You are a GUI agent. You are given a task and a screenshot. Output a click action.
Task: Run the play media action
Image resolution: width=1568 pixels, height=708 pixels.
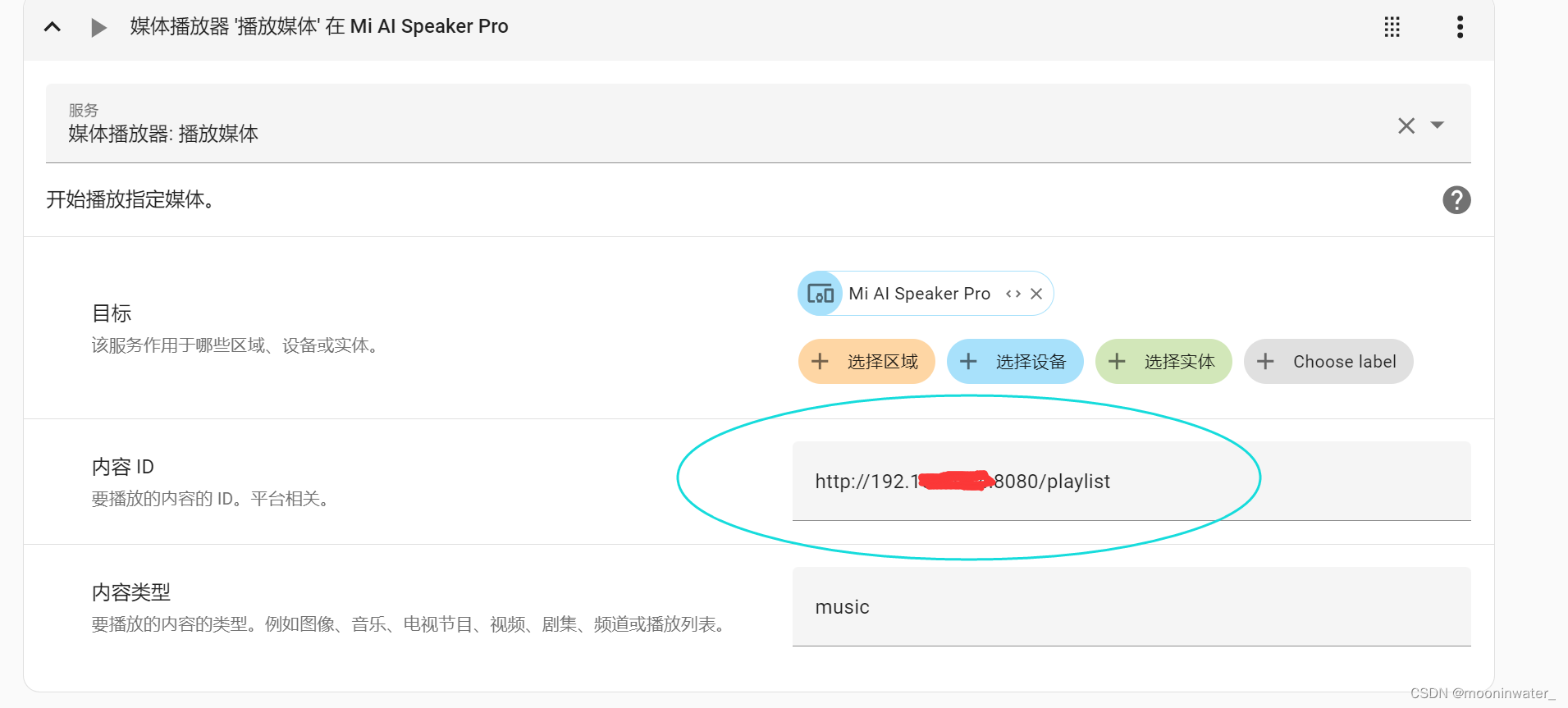(x=98, y=27)
